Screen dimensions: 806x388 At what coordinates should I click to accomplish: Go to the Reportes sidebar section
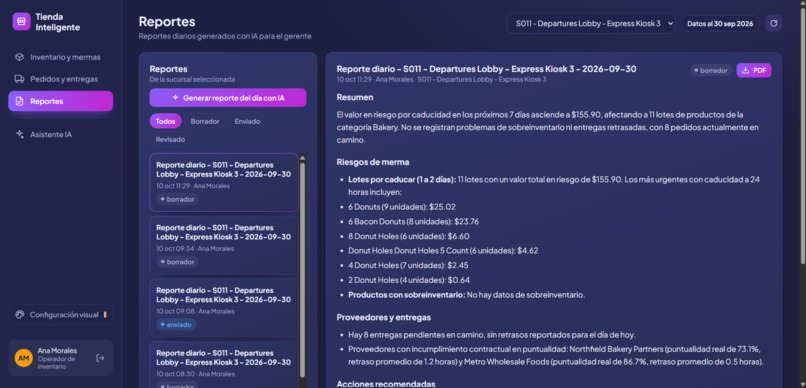pyautogui.click(x=61, y=101)
